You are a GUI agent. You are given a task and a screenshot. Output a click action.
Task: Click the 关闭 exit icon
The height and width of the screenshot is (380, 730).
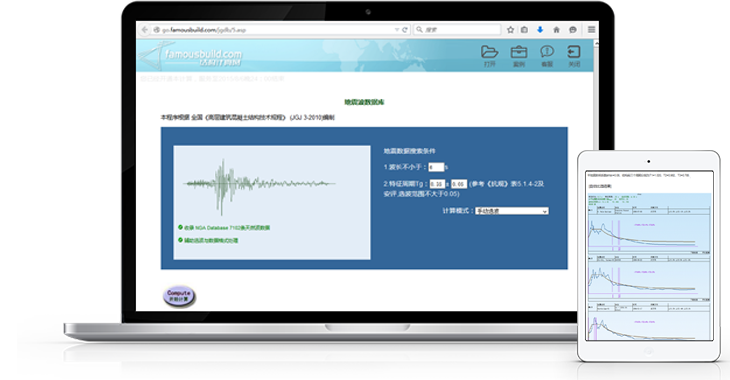[574, 56]
